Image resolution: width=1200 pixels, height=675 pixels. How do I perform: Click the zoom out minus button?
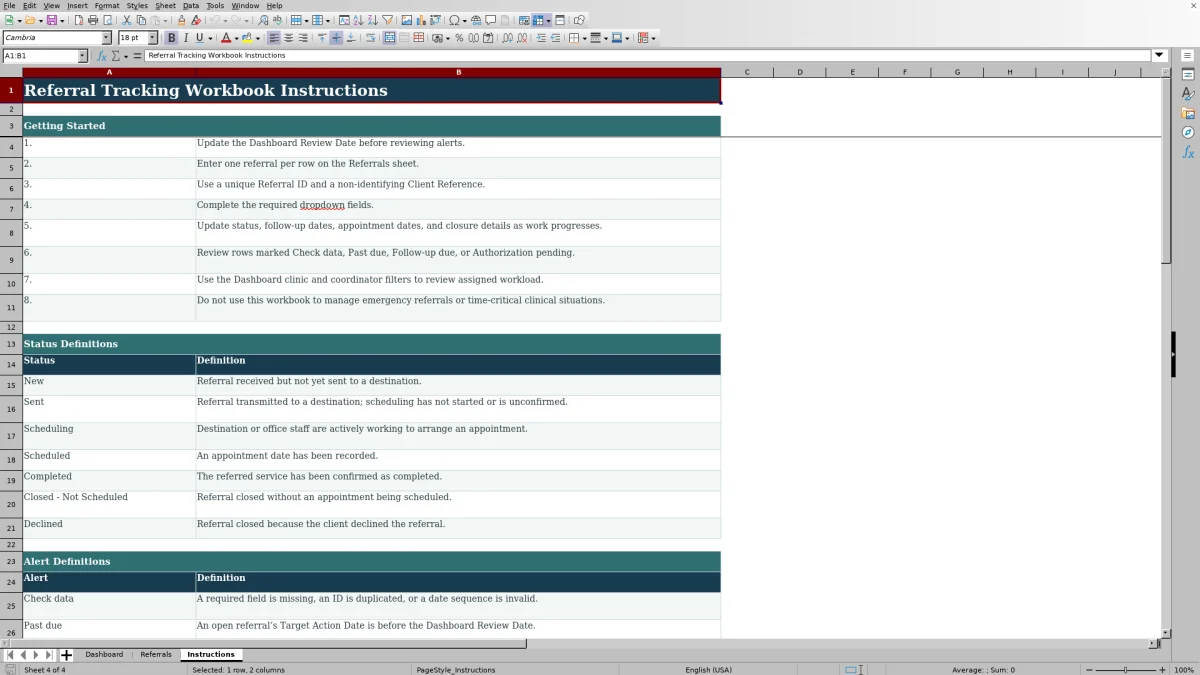point(1089,669)
